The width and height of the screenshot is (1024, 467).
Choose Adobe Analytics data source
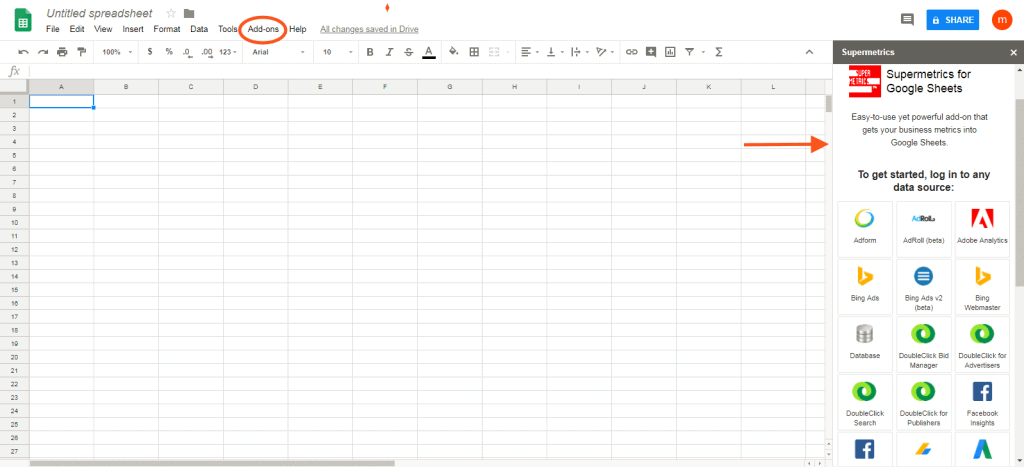[x=982, y=229]
